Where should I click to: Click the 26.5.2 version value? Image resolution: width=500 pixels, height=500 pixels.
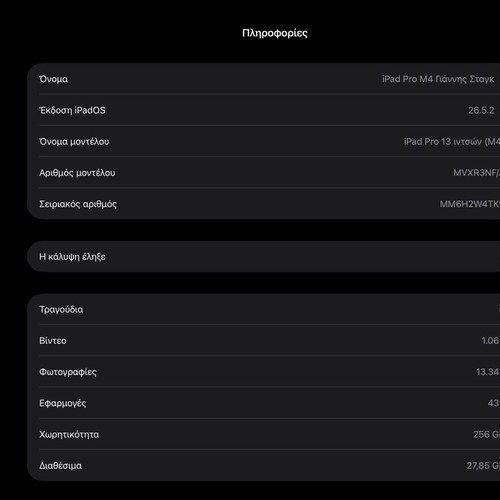coord(481,110)
